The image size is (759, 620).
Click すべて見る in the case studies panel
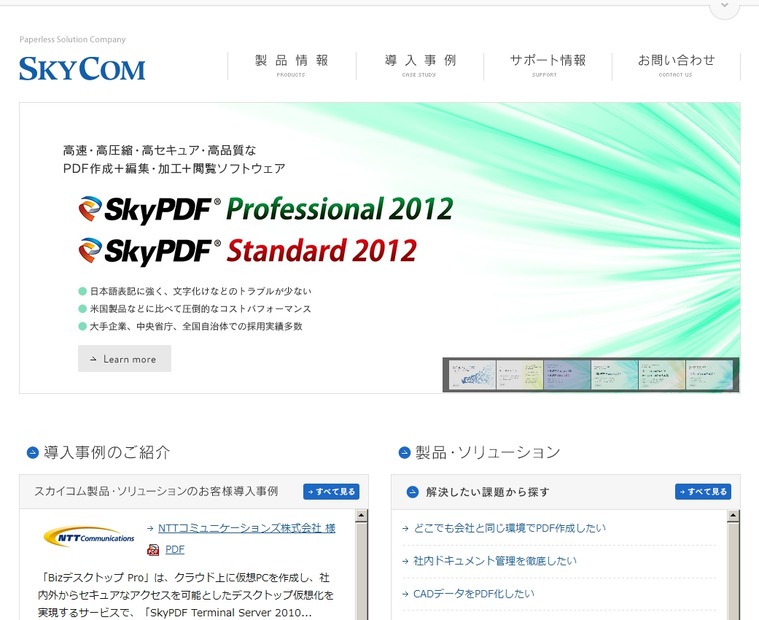click(332, 491)
